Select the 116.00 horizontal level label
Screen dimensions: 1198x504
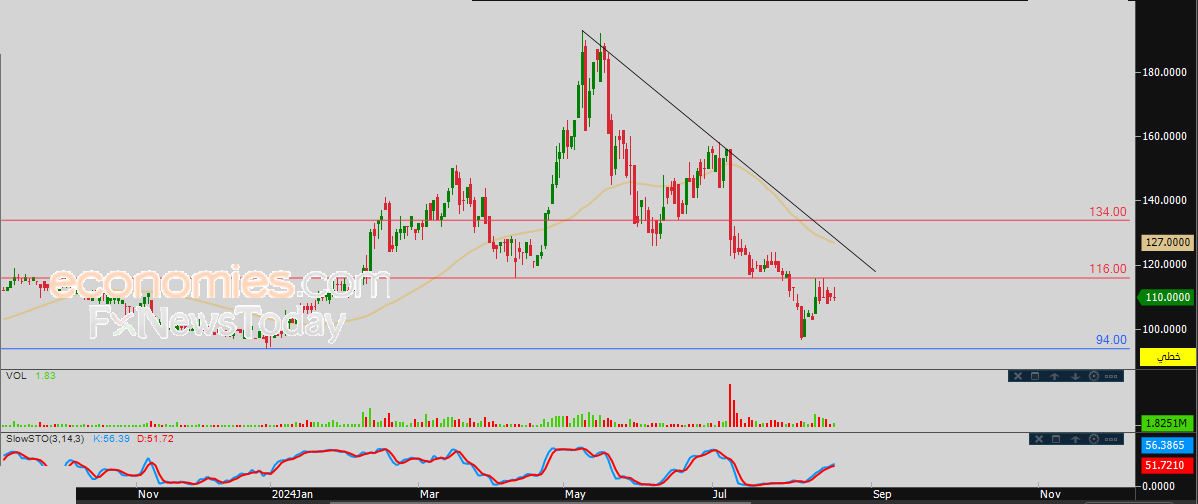pos(1107,269)
